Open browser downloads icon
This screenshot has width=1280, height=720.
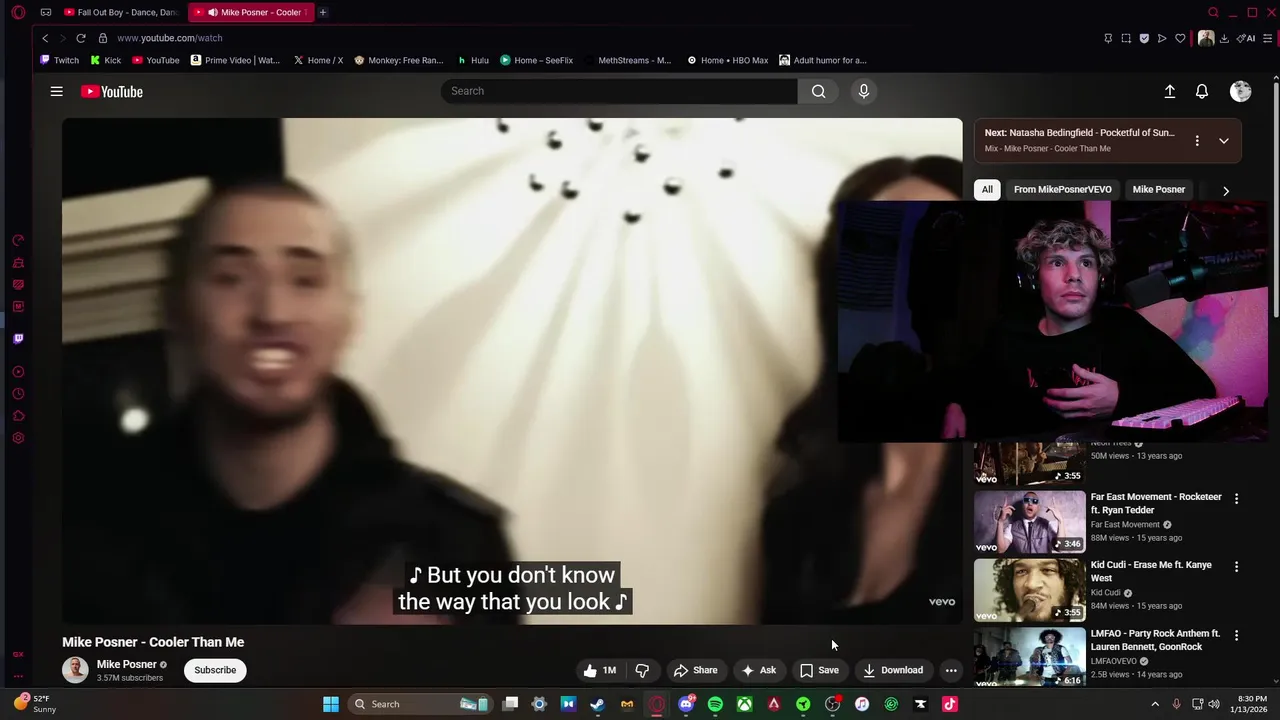tap(1224, 38)
